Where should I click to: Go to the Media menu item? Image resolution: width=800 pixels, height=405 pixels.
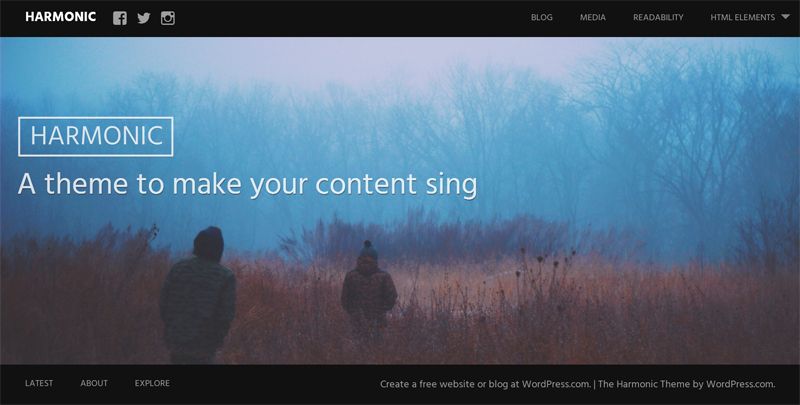tap(592, 17)
